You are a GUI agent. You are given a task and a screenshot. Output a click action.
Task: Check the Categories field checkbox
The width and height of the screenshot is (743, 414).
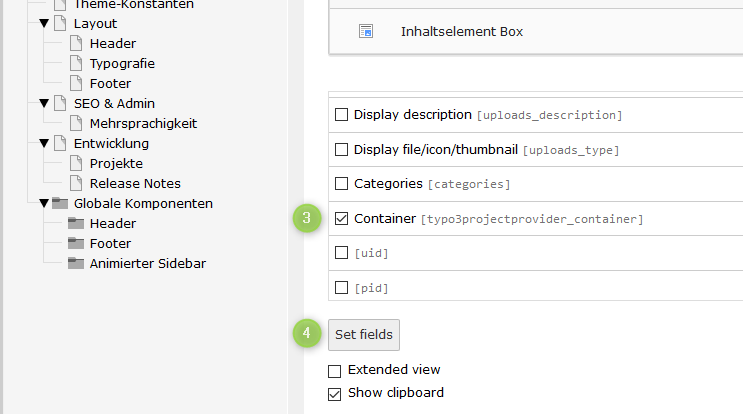tap(341, 184)
